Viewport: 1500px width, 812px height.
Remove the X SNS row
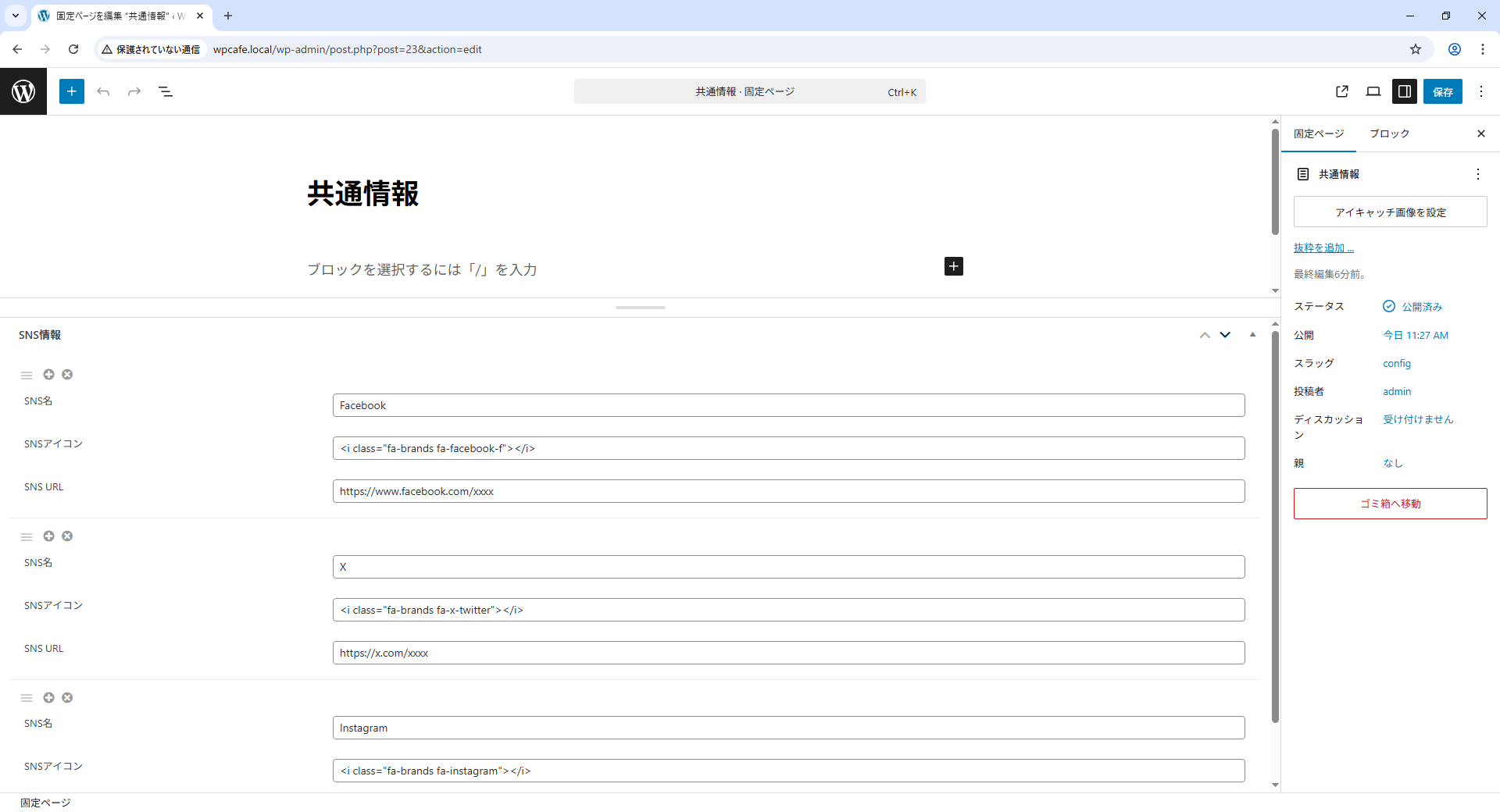[x=67, y=536]
